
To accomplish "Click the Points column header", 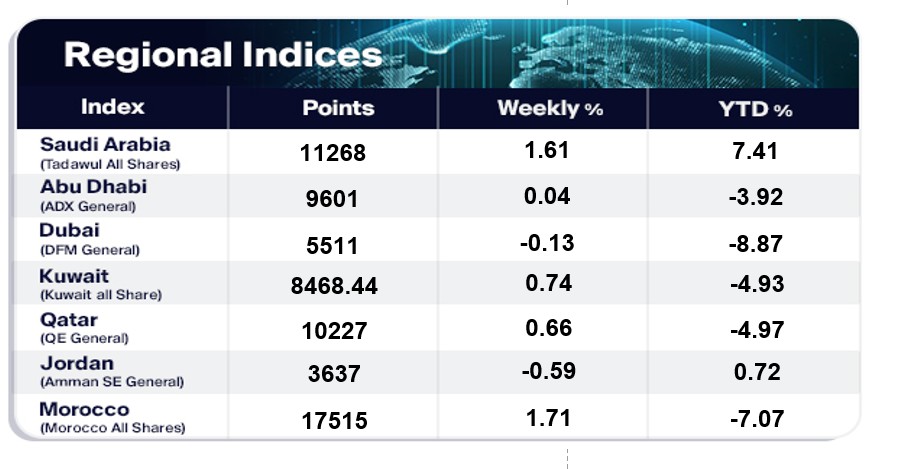I will (338, 108).
